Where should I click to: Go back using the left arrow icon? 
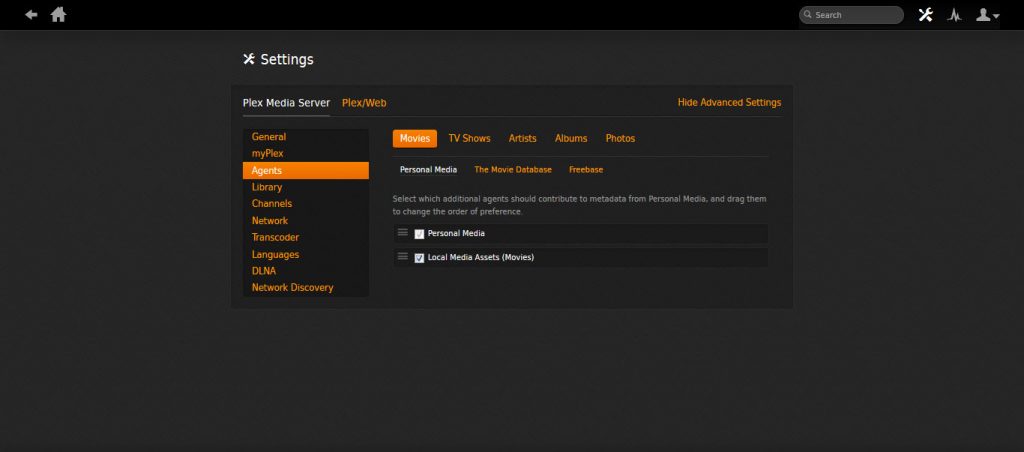click(31, 14)
